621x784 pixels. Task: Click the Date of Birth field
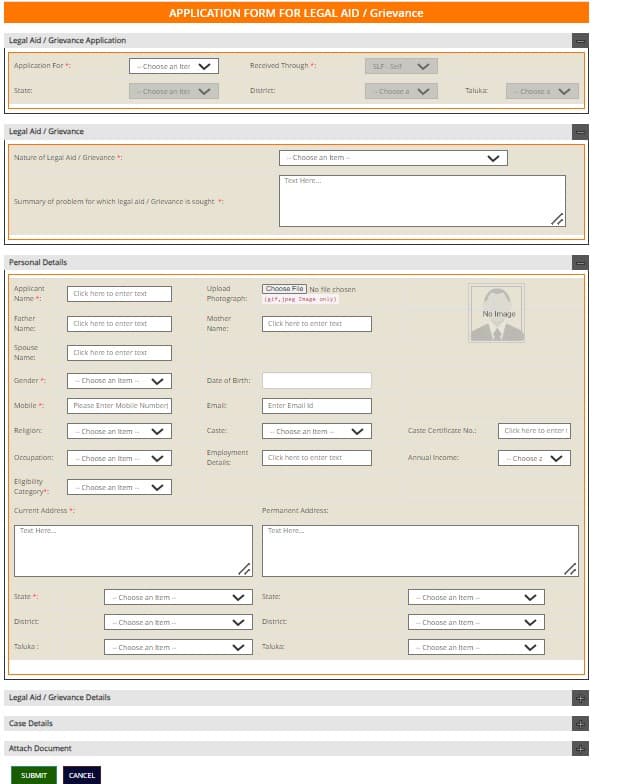[x=316, y=381]
